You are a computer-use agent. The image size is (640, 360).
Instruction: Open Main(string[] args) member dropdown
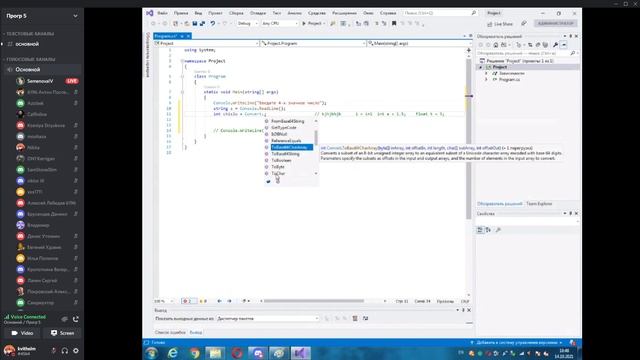[x=419, y=43]
